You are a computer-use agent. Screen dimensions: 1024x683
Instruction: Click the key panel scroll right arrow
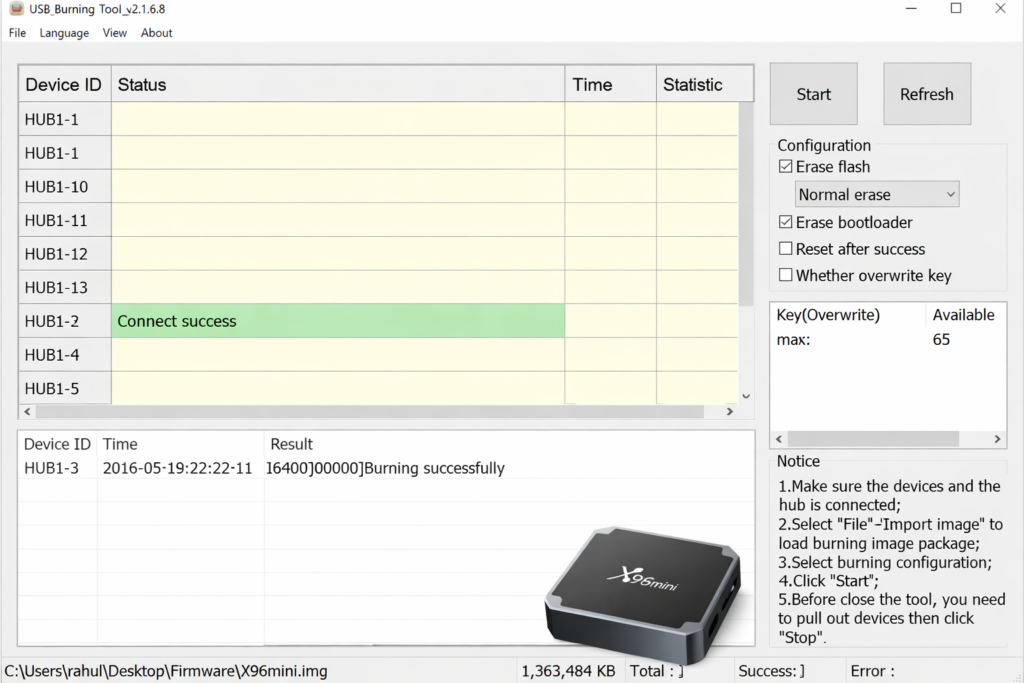(x=998, y=439)
